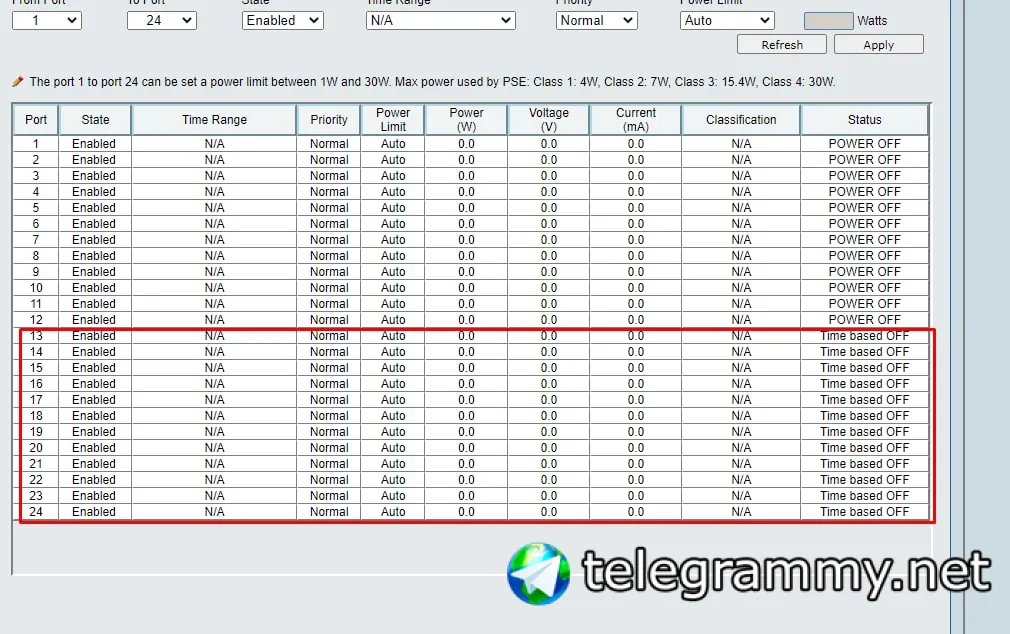Click the Port column header
This screenshot has width=1010, height=634.
pos(36,120)
